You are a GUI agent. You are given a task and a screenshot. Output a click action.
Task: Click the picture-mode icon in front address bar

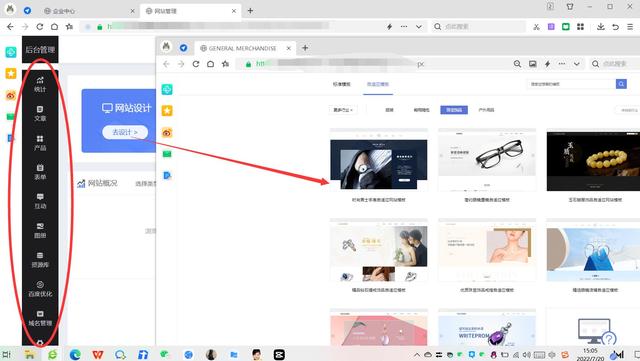pos(533,64)
